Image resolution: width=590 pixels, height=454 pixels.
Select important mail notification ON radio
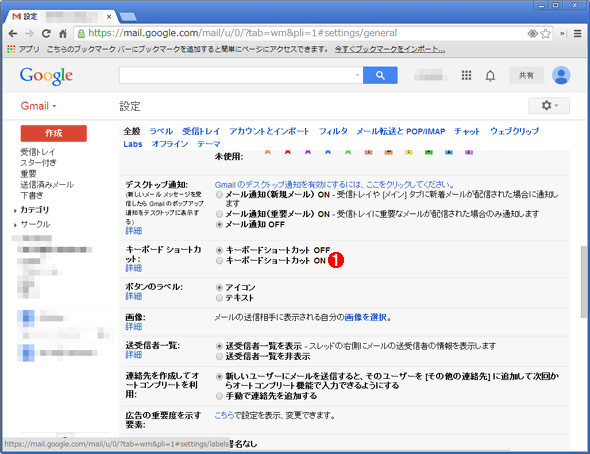pyautogui.click(x=219, y=214)
